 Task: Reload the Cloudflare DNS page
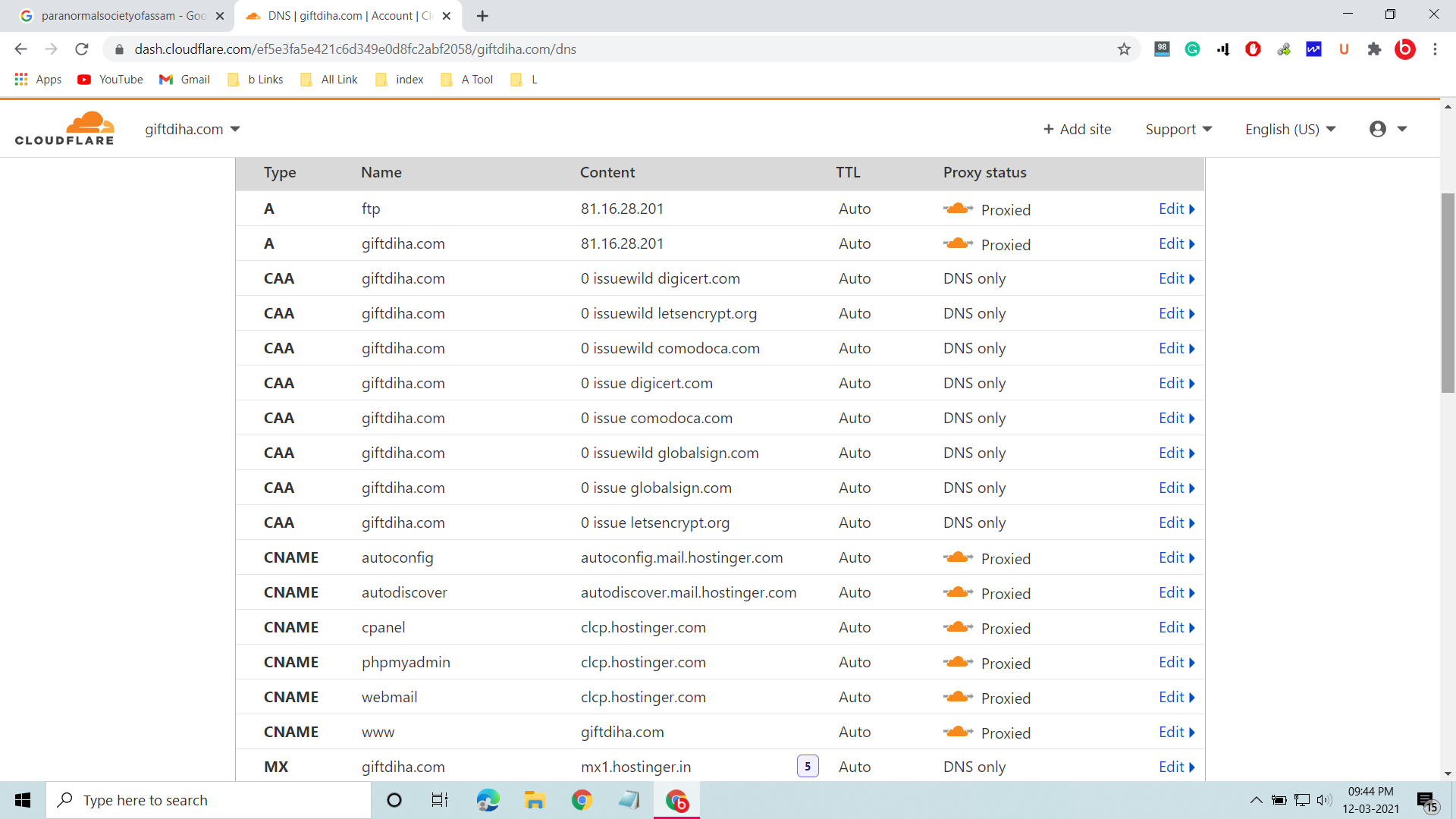[82, 49]
